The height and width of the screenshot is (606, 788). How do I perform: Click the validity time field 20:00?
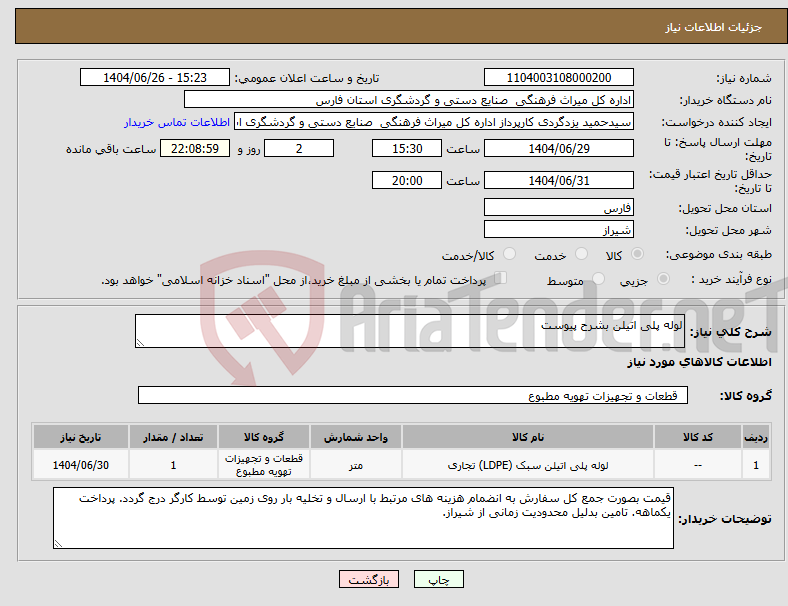(407, 180)
